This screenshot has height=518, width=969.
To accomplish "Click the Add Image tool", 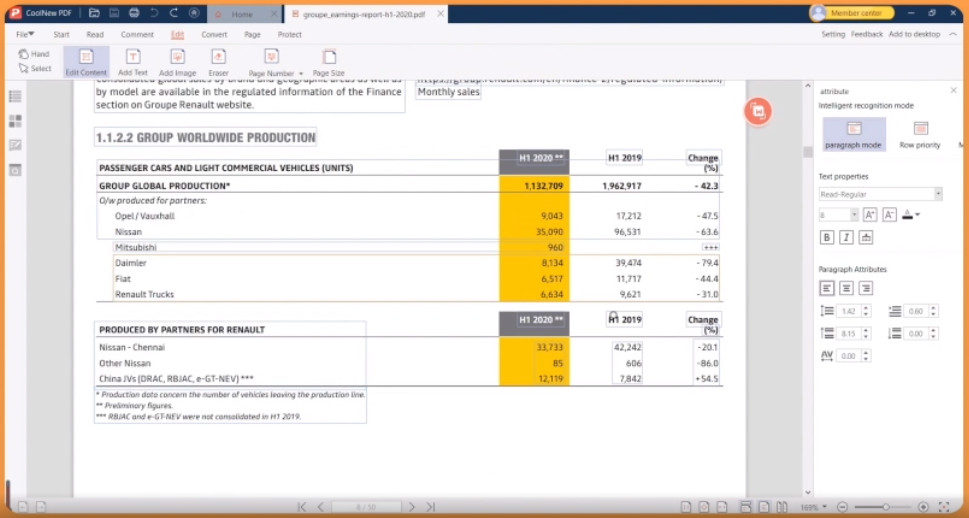I will [177, 62].
